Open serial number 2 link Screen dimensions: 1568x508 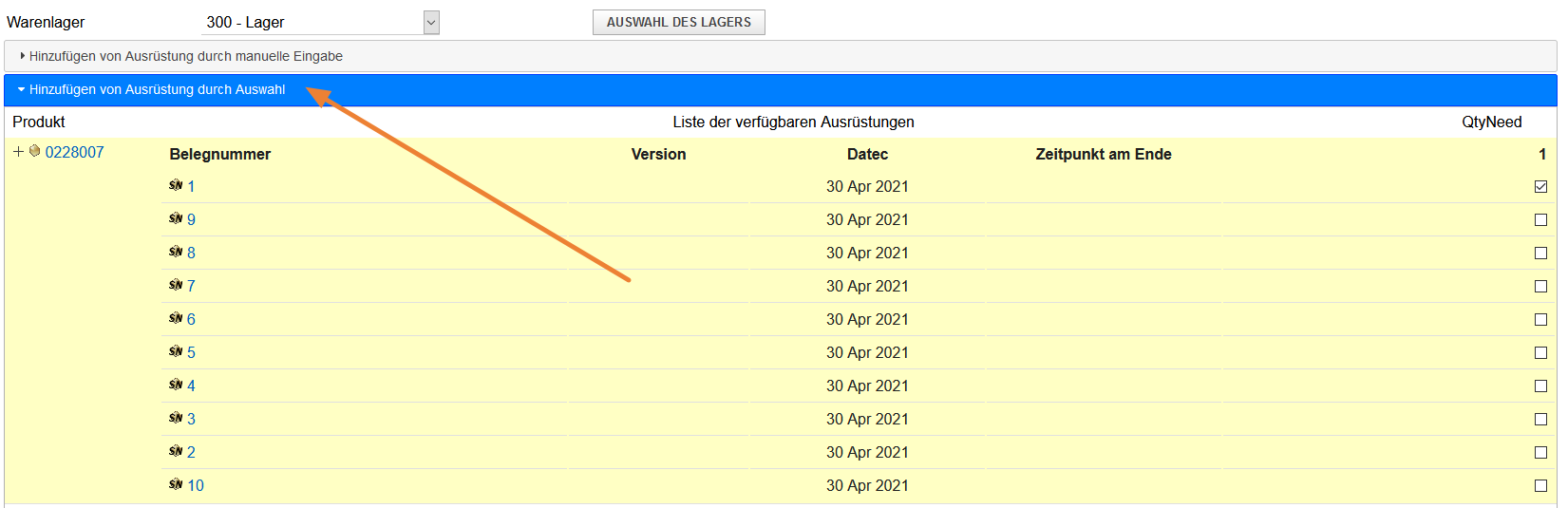coord(191,453)
